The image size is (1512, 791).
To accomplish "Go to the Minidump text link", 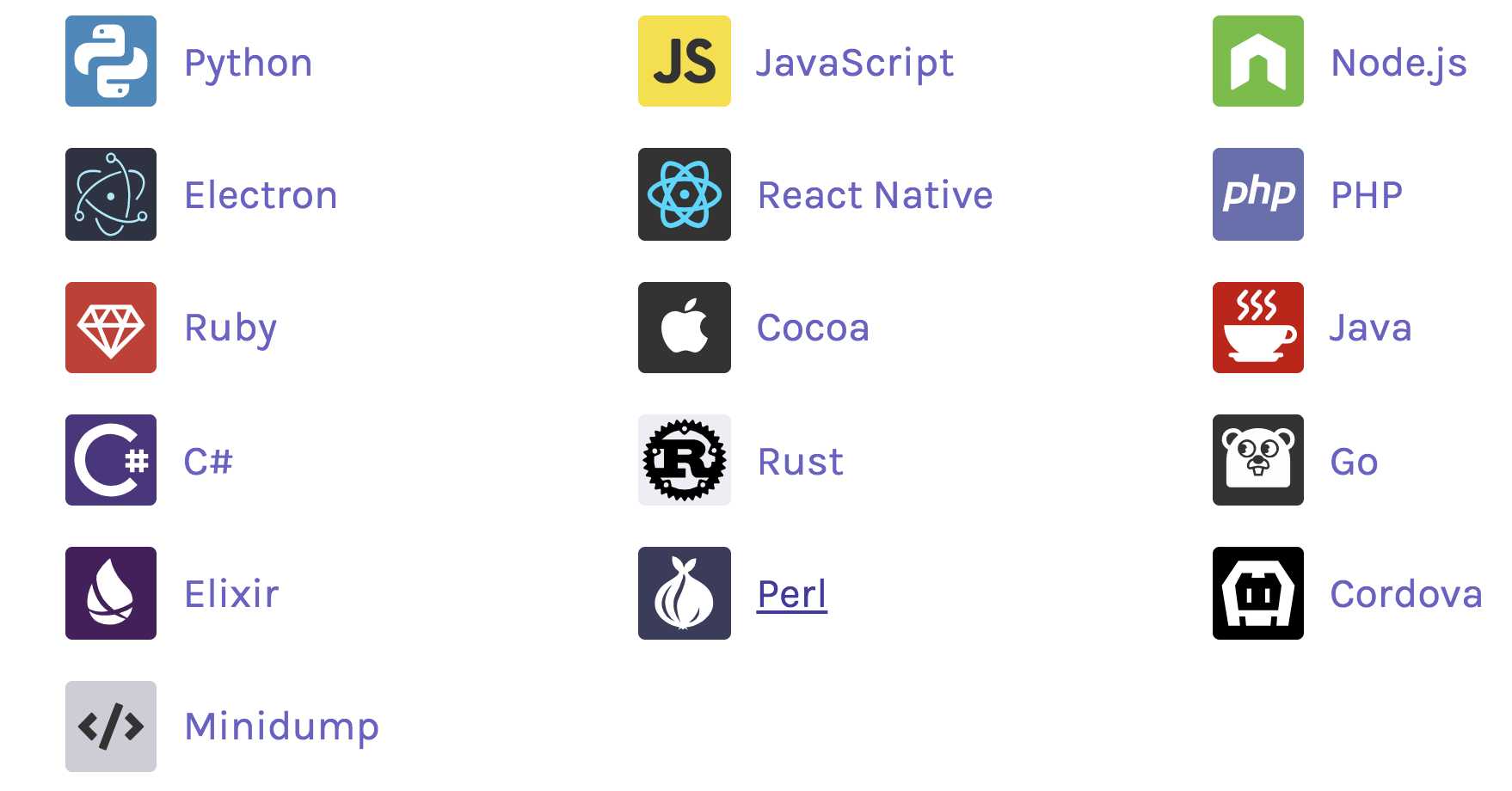I will click(x=282, y=727).
